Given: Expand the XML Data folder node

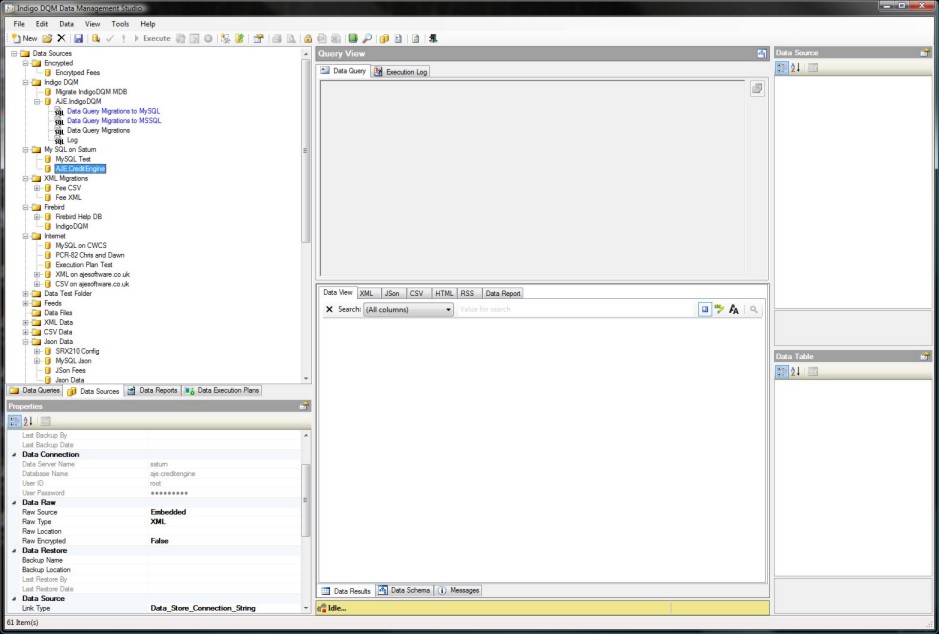Looking at the screenshot, I should 26,323.
